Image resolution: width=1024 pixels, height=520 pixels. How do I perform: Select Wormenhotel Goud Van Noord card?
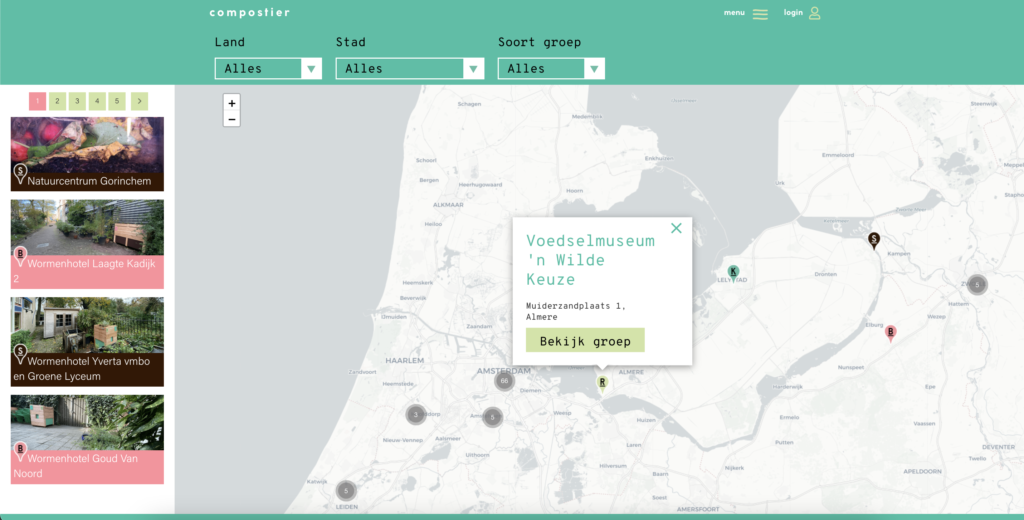click(x=87, y=439)
